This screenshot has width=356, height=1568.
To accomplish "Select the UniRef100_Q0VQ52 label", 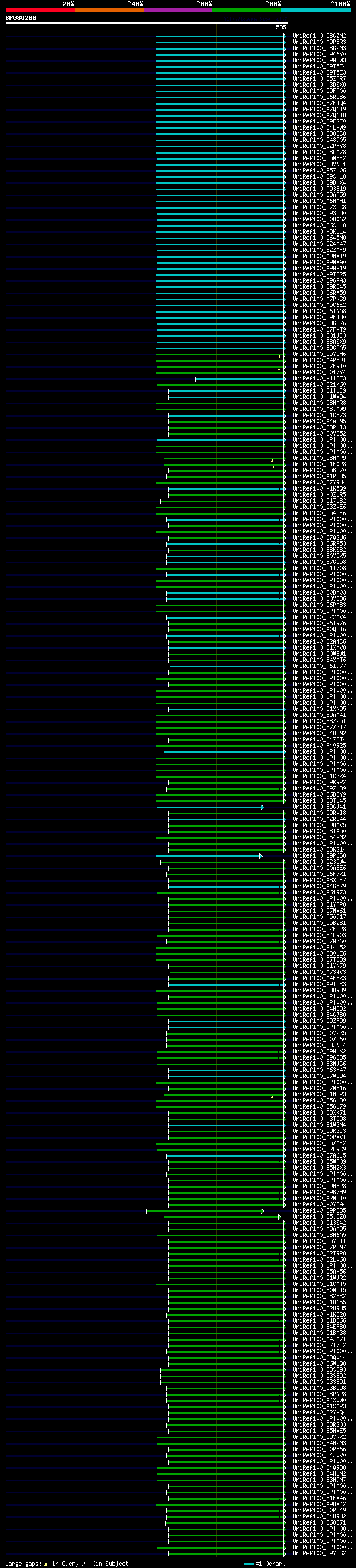I will click(x=319, y=433).
